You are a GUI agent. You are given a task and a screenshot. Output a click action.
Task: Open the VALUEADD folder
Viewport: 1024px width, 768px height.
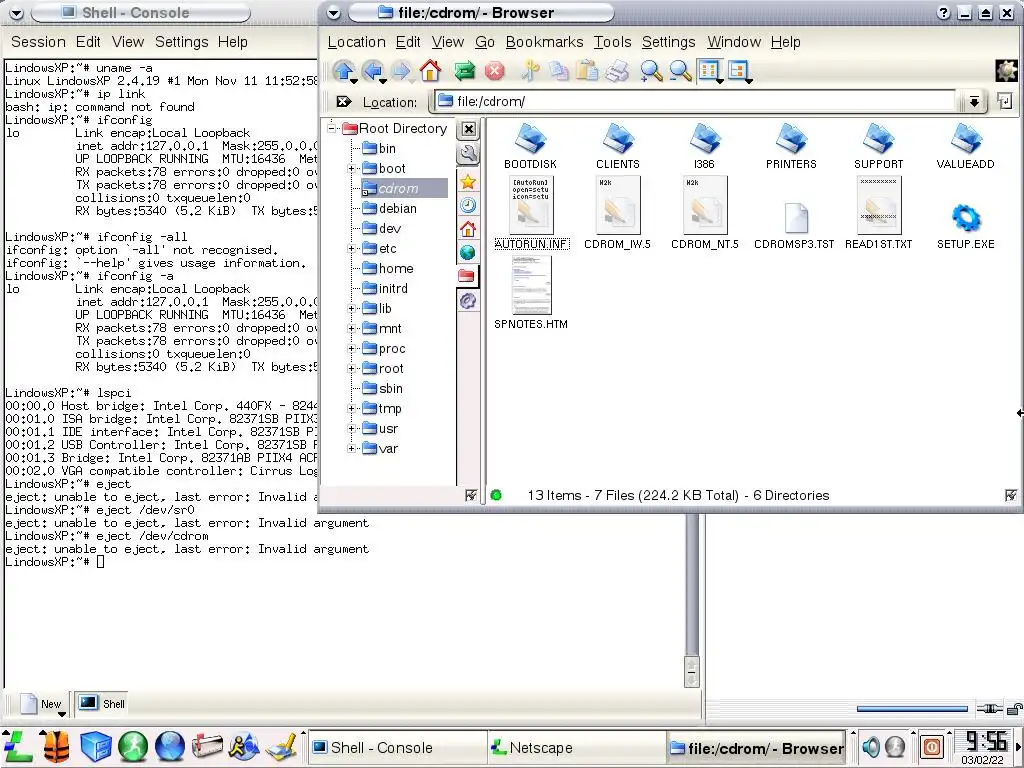pos(965,146)
